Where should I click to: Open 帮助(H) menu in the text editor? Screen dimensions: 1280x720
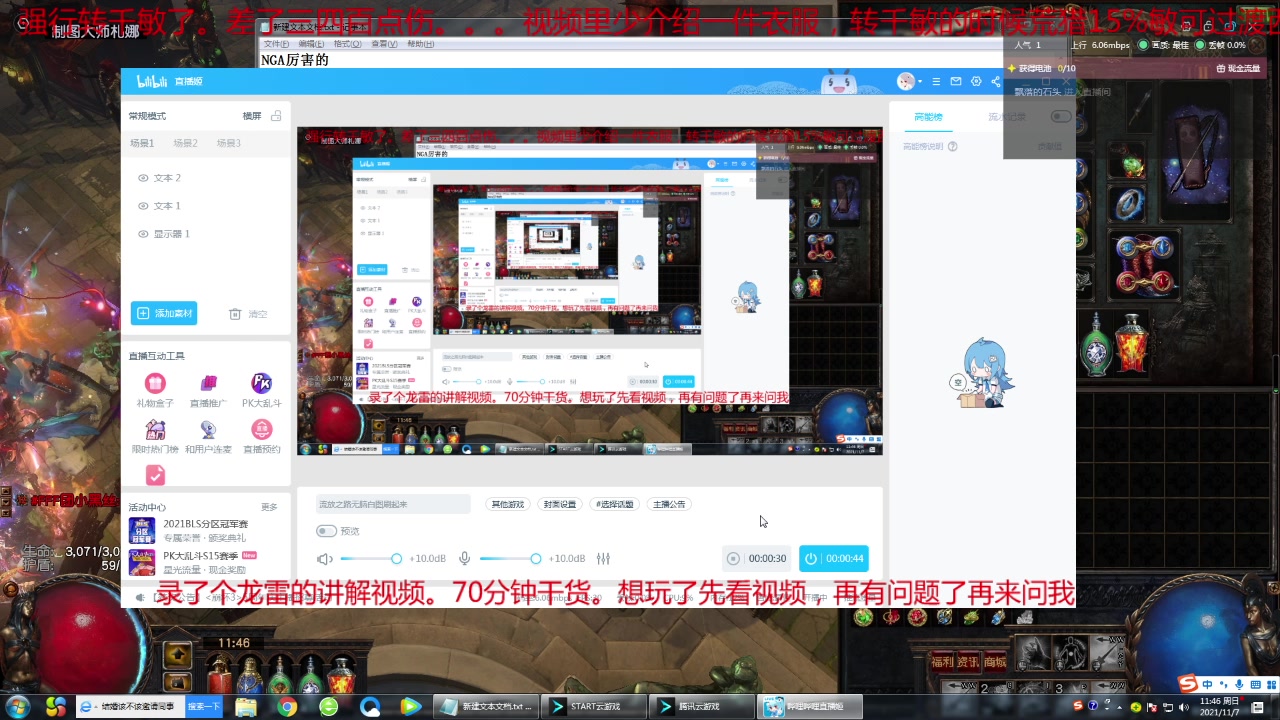421,44
